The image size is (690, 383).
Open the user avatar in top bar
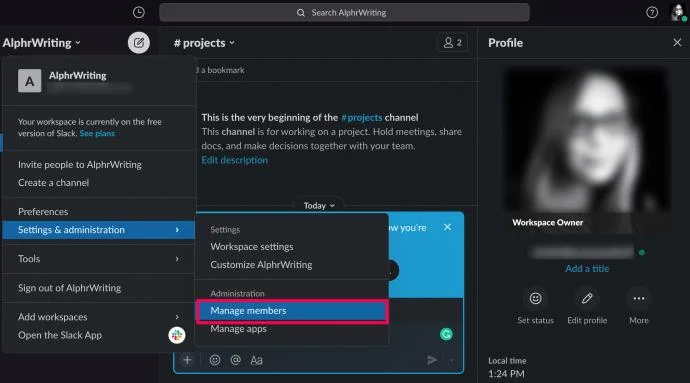pos(678,12)
